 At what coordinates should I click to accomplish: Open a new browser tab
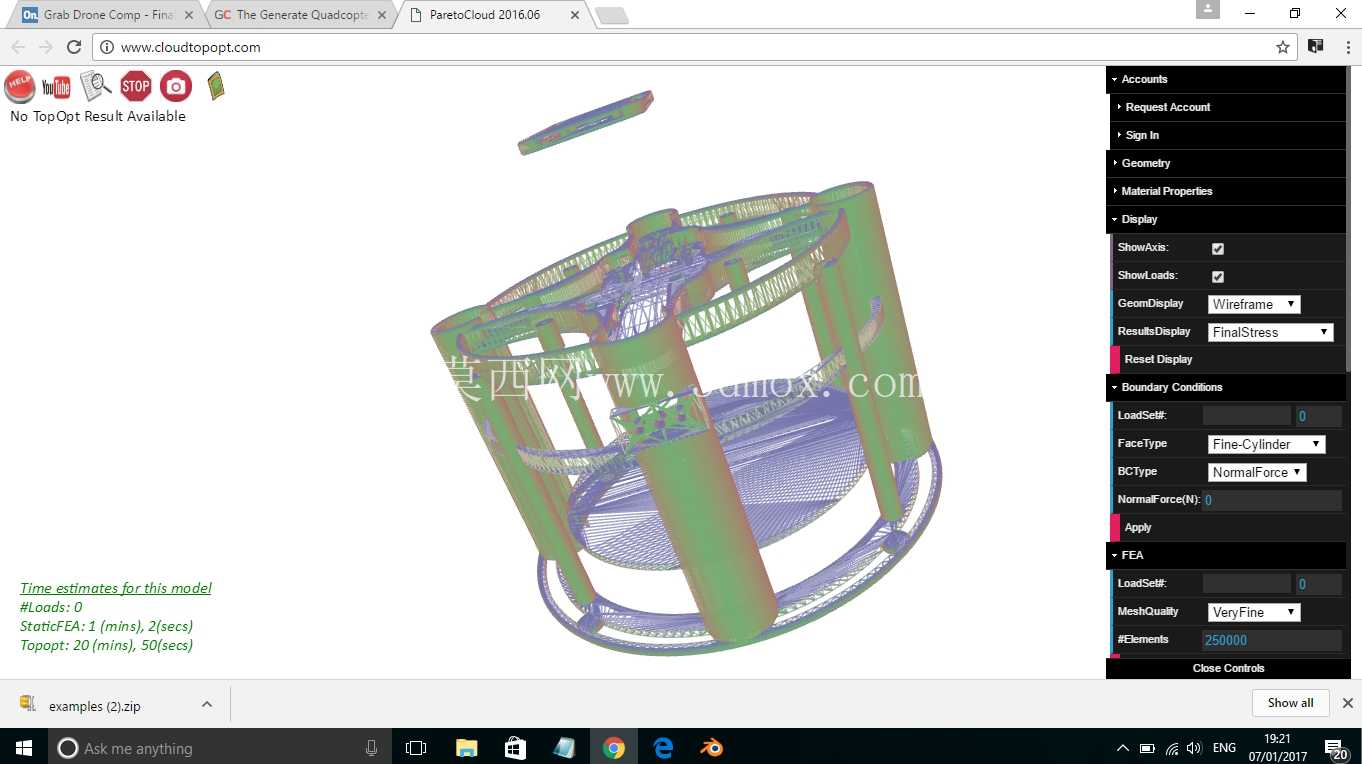[611, 15]
